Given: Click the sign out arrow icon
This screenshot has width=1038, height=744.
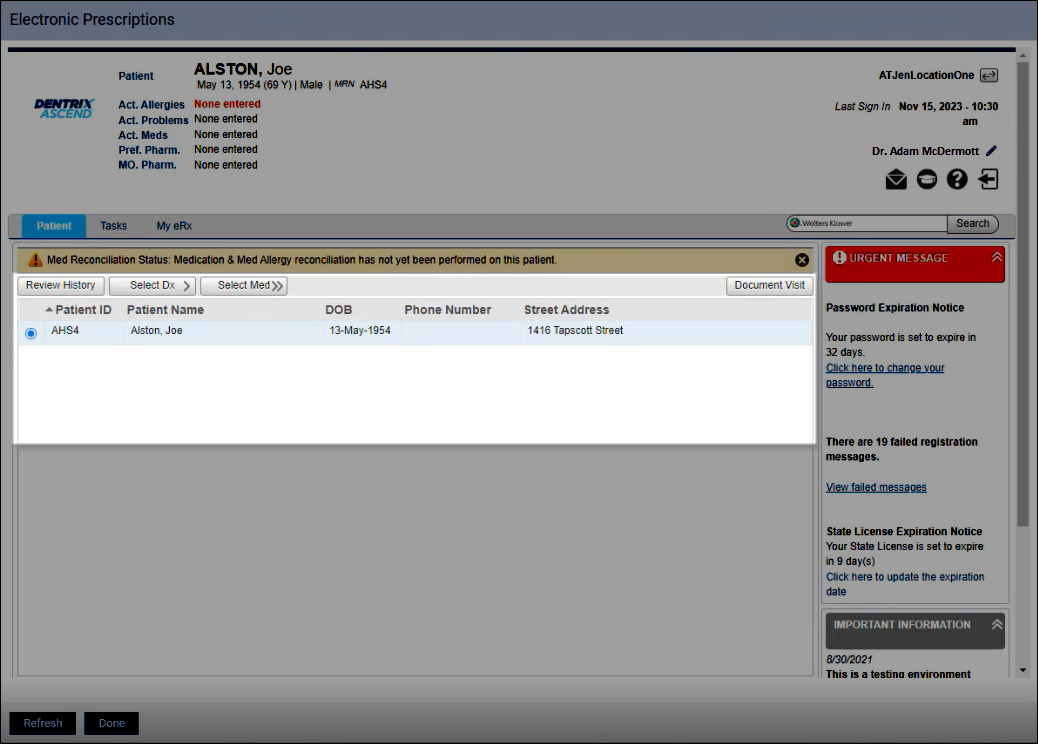Looking at the screenshot, I should (988, 180).
